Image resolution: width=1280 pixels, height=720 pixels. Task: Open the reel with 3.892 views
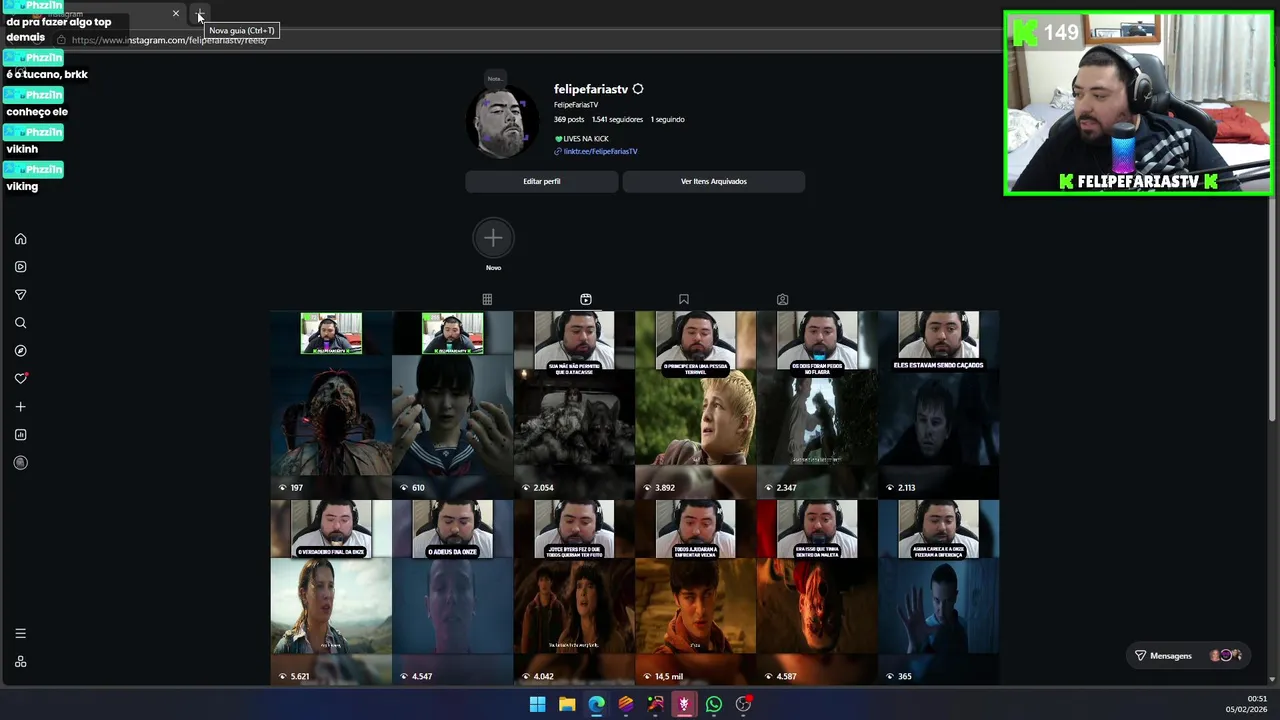coord(695,403)
